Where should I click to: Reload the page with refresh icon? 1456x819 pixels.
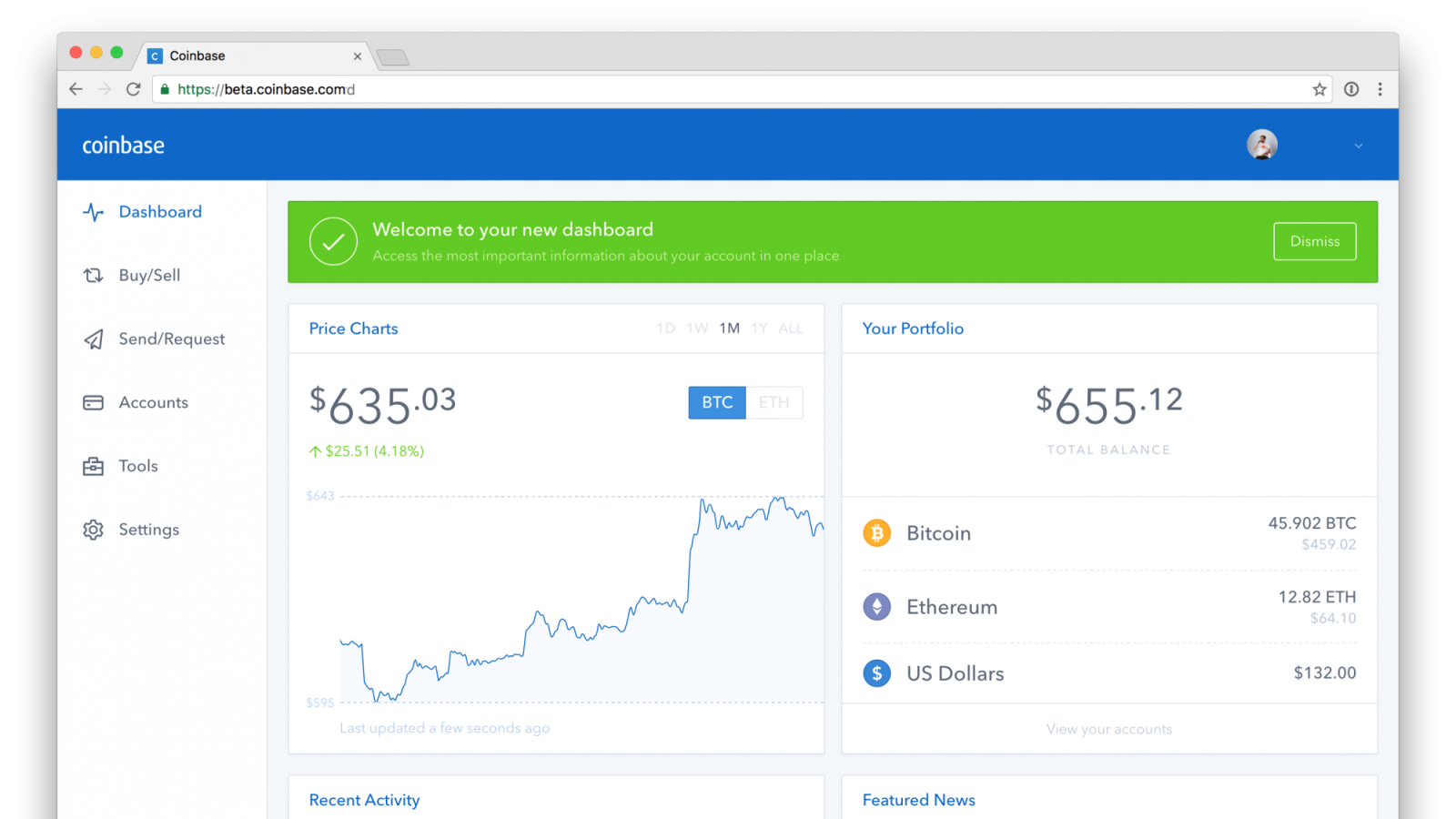[x=134, y=89]
